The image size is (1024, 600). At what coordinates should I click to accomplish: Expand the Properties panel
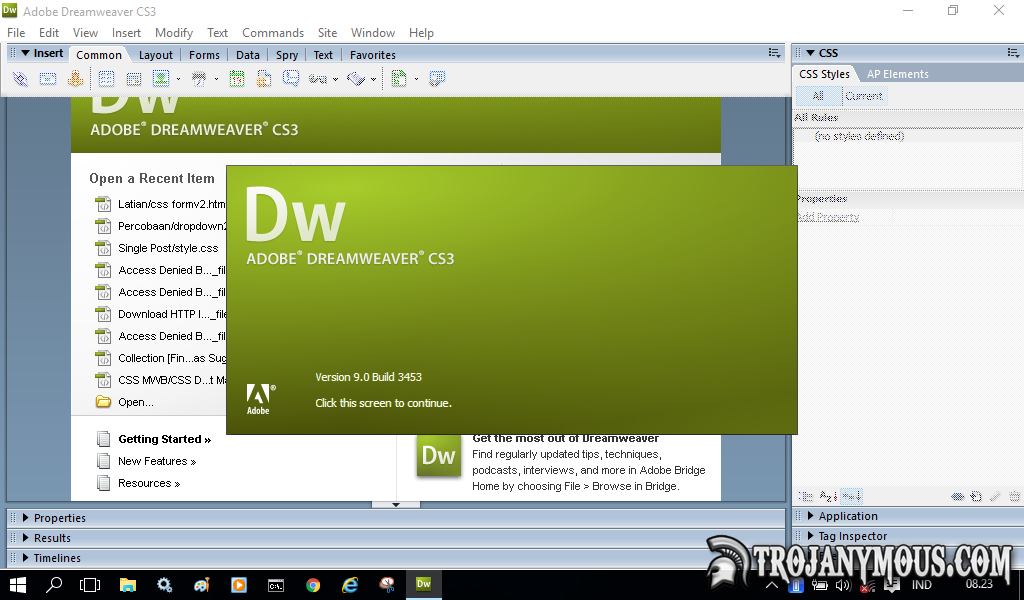click(x=59, y=518)
